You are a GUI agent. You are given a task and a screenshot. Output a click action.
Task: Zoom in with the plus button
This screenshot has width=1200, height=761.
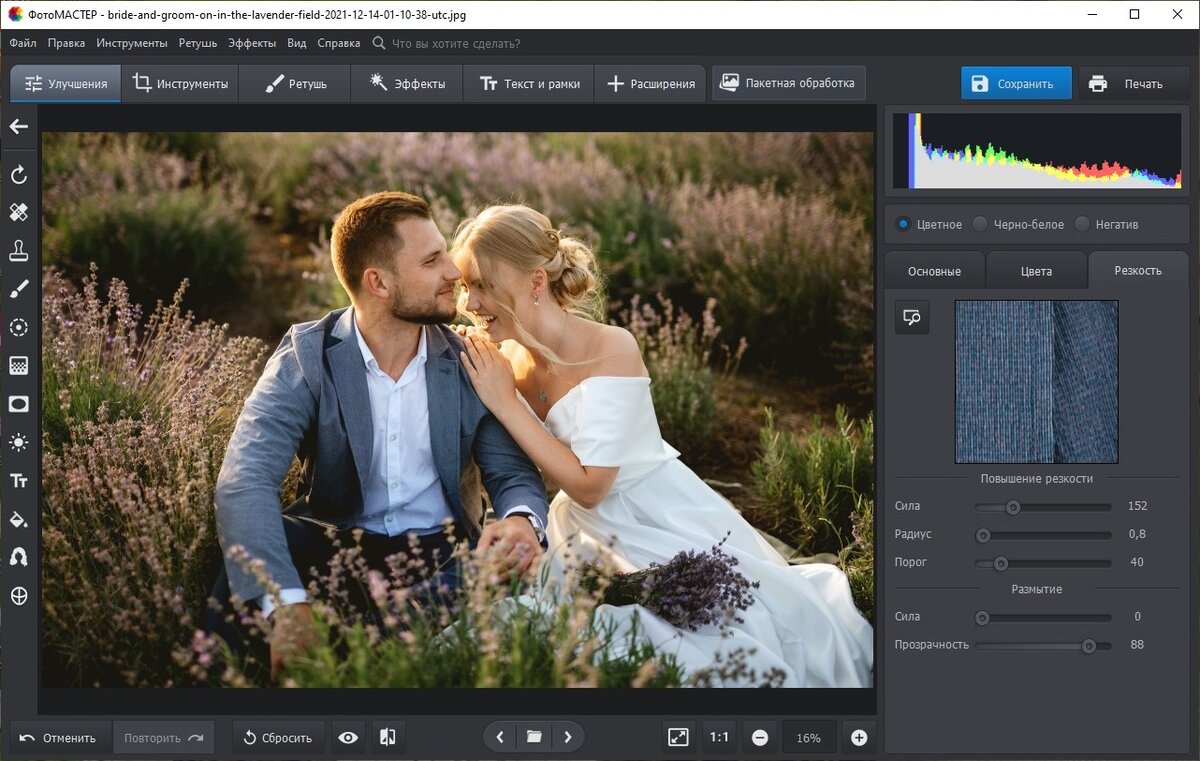point(859,738)
